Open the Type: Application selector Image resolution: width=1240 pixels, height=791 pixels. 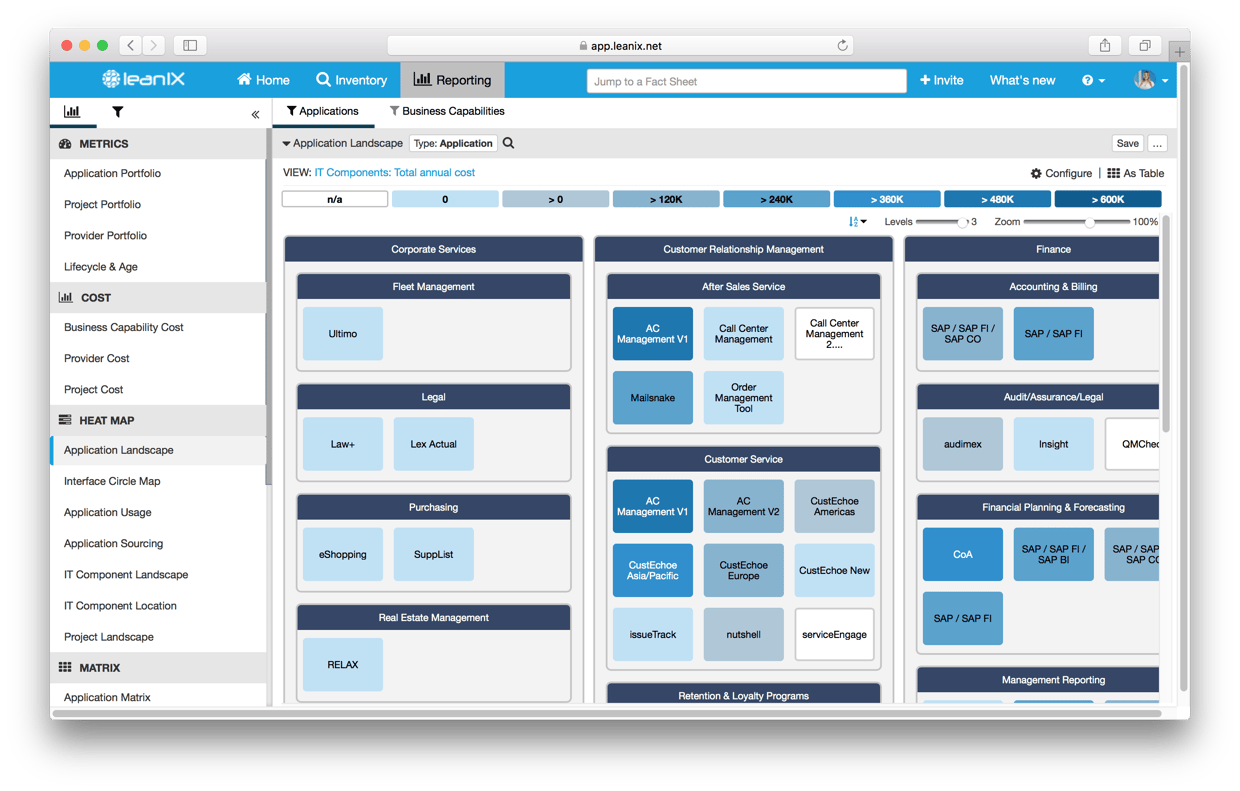(x=452, y=143)
